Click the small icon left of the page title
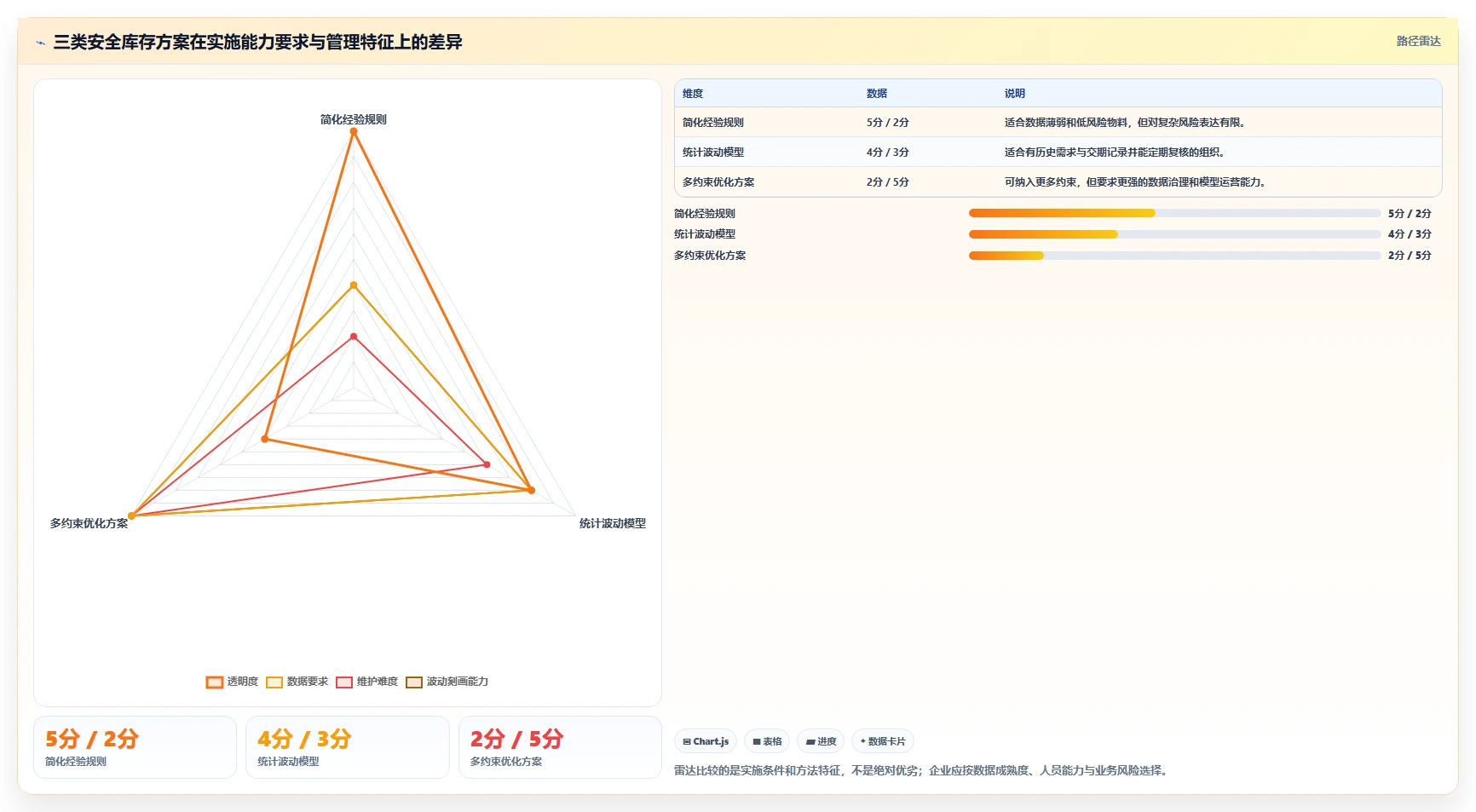 tap(40, 43)
